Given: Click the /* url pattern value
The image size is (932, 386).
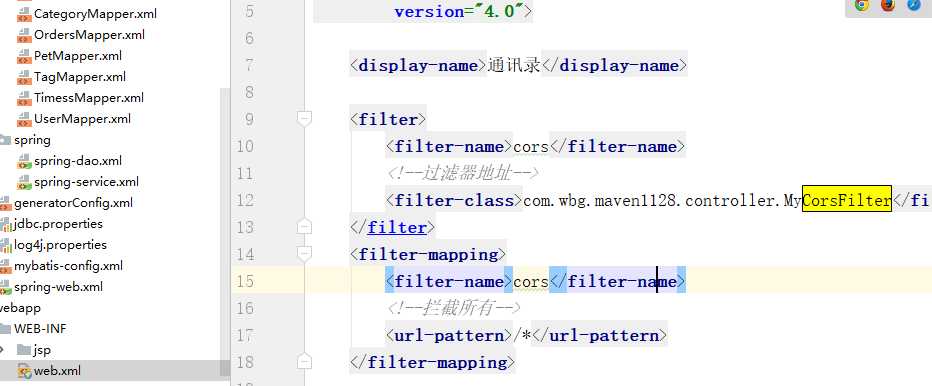Looking at the screenshot, I should (x=522, y=335).
